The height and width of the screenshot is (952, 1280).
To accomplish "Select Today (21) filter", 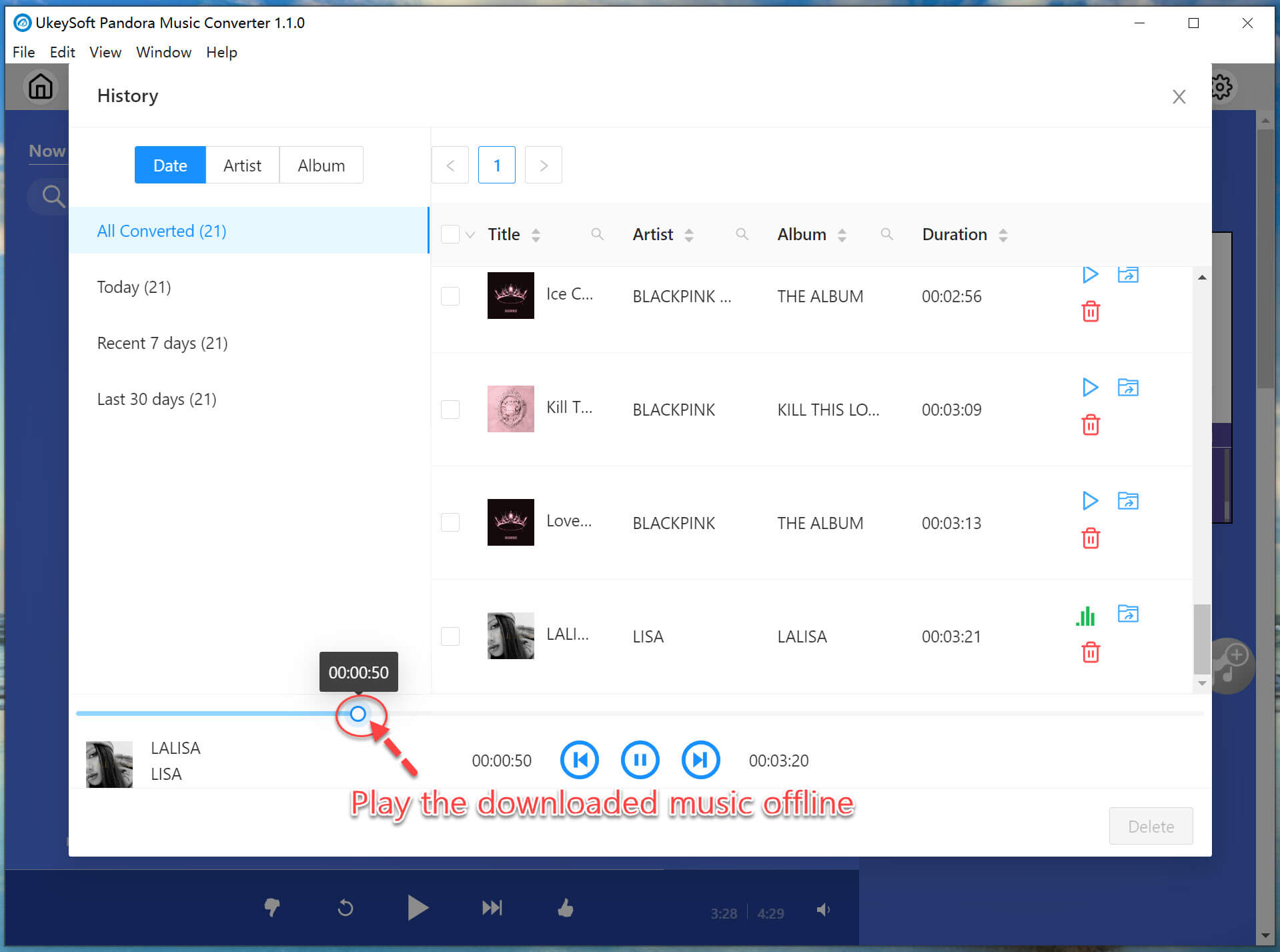I will (249, 286).
